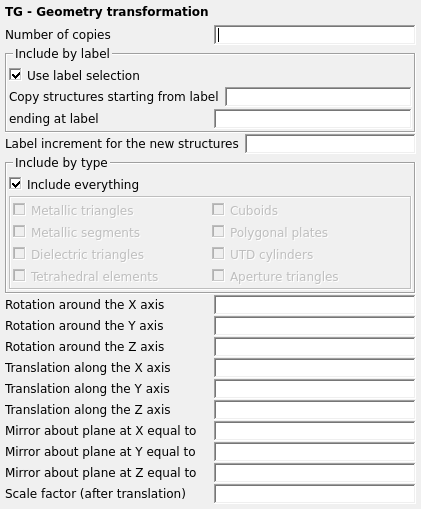421x509 pixels.
Task: Toggle Use label selection checkbox
Action: 15,75
